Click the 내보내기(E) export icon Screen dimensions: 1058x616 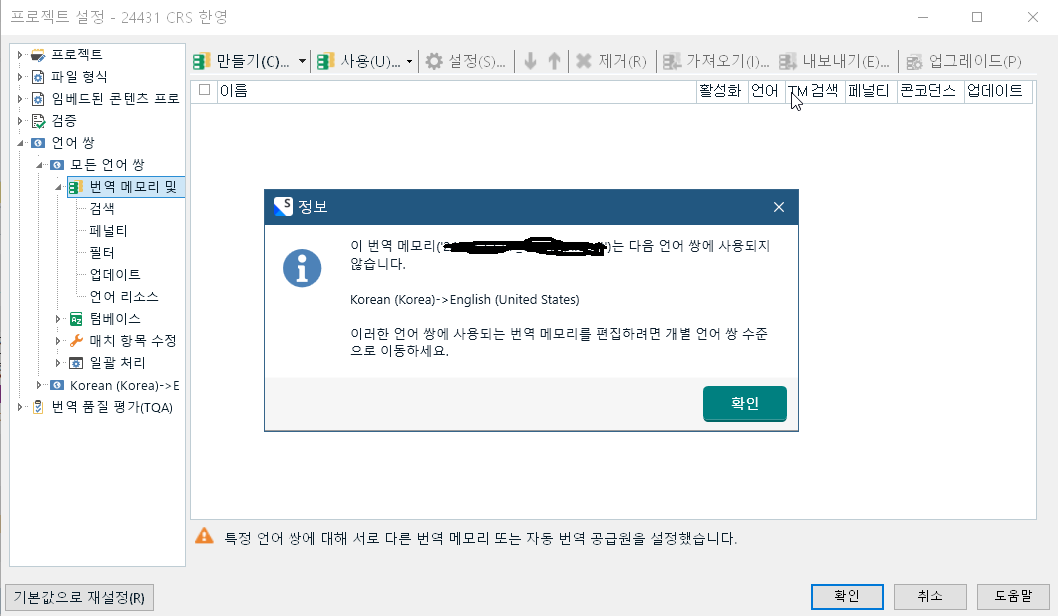[788, 61]
